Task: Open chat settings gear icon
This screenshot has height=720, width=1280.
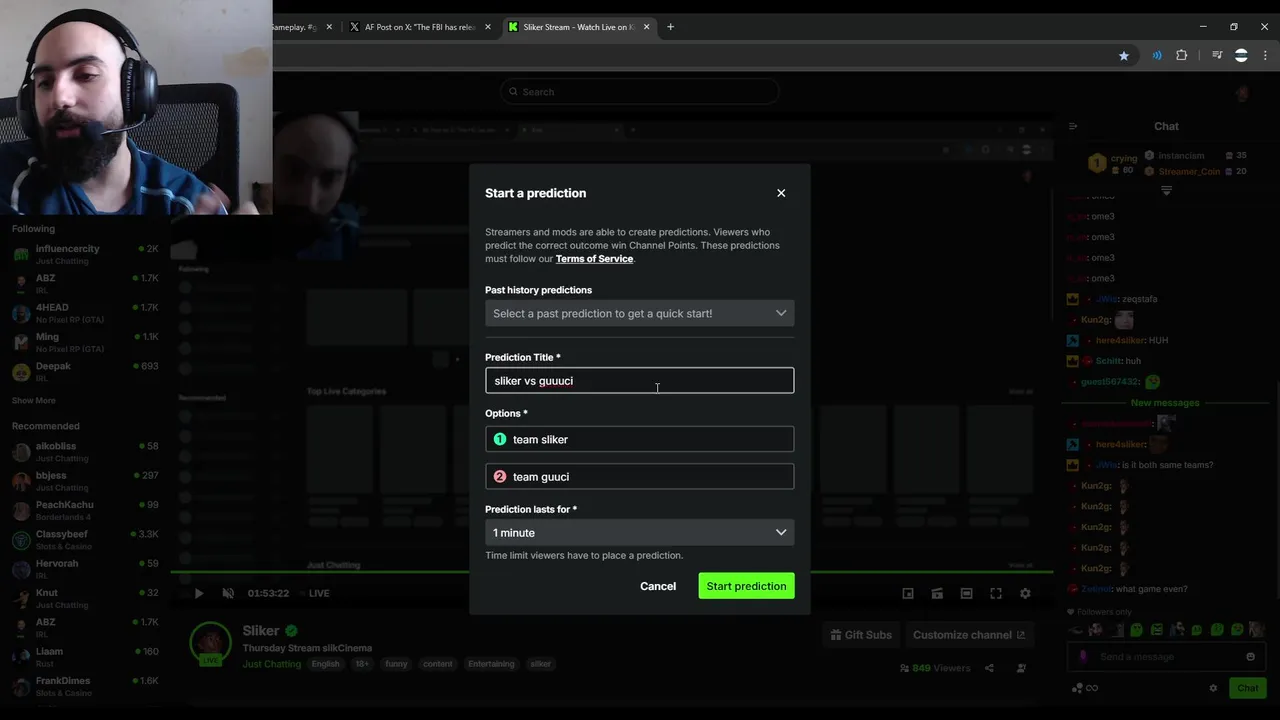Action: pyautogui.click(x=1213, y=688)
